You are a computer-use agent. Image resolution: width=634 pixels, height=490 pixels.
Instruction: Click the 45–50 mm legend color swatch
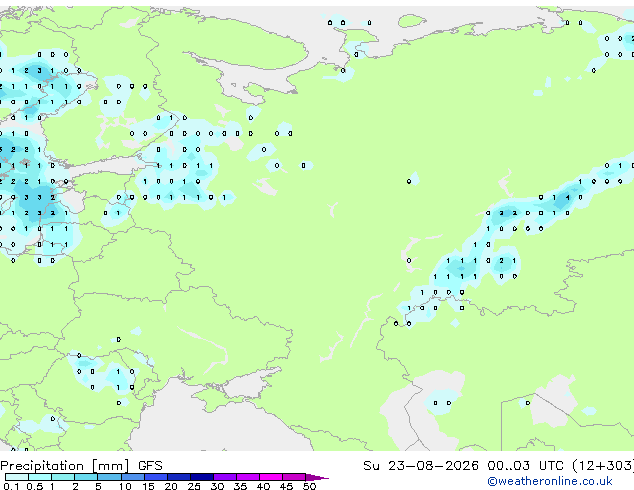pyautogui.click(x=294, y=477)
